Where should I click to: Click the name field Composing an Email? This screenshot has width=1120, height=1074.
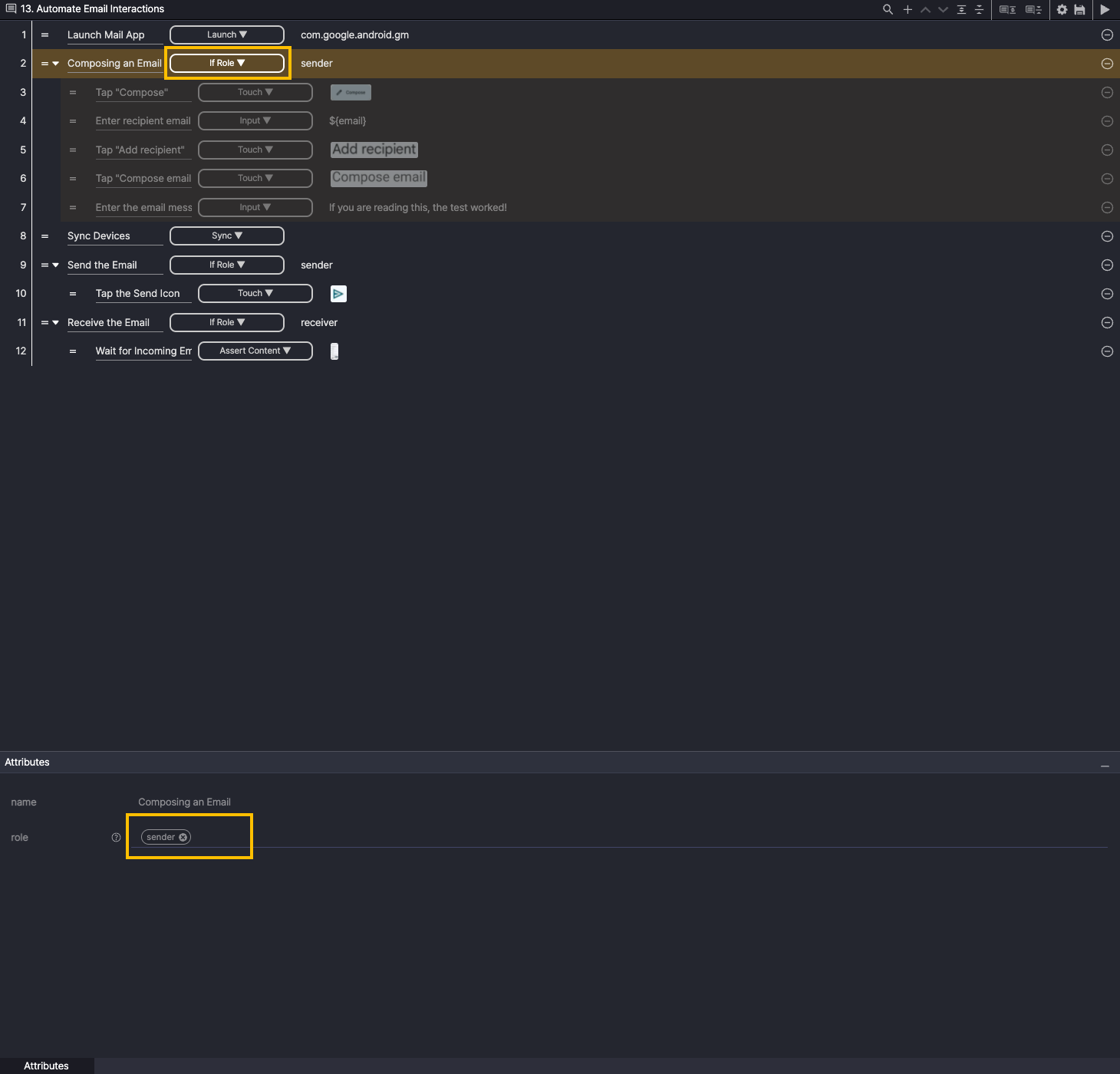[184, 802]
